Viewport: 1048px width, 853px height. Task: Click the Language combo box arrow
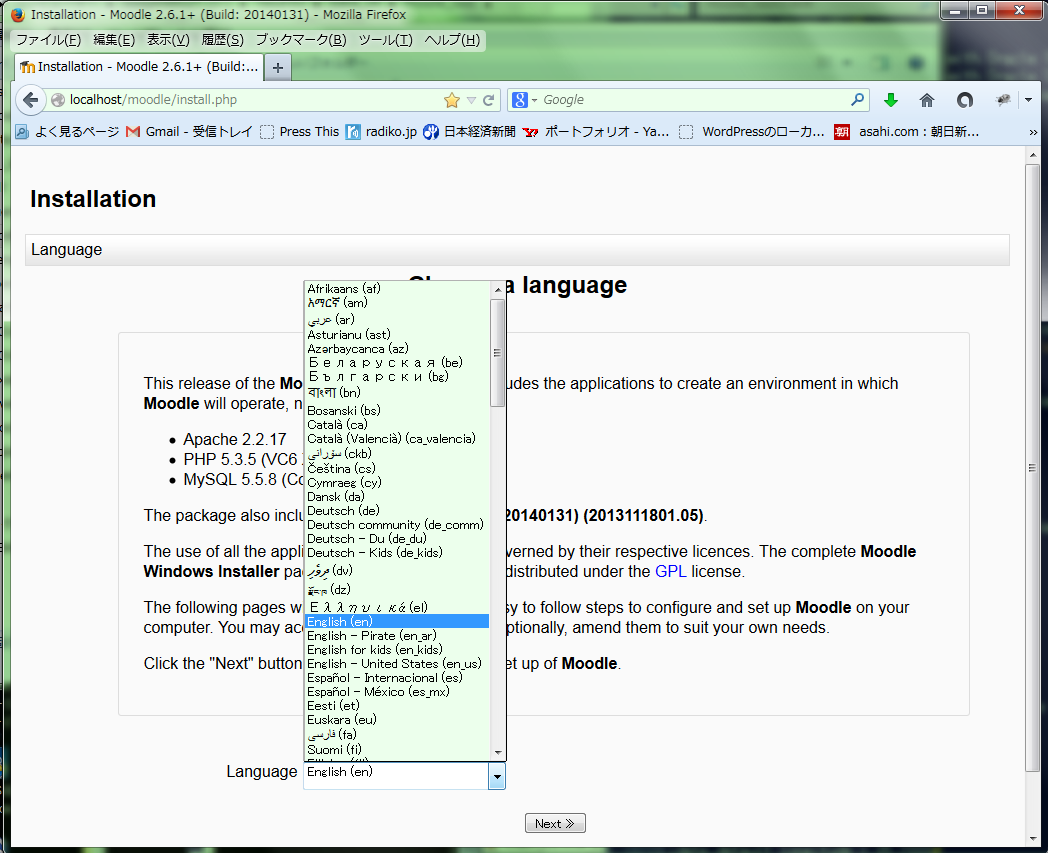click(497, 776)
